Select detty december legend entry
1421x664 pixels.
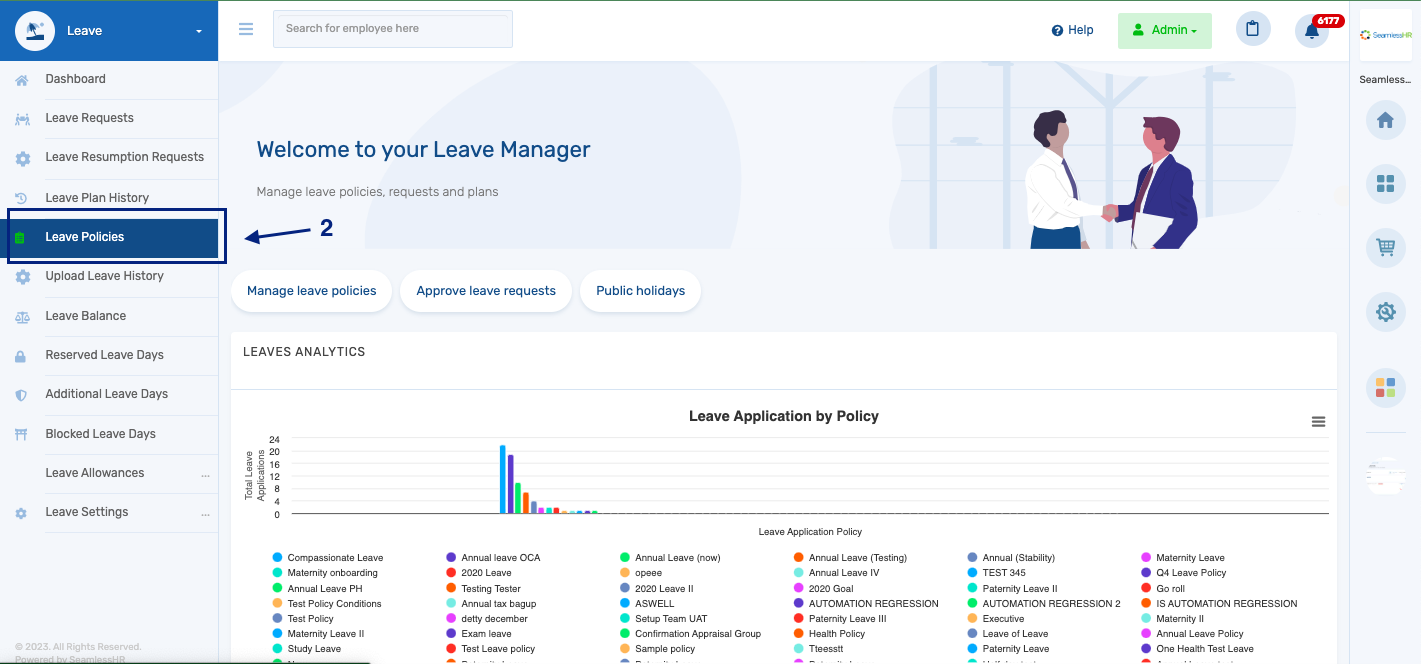[x=486, y=619]
